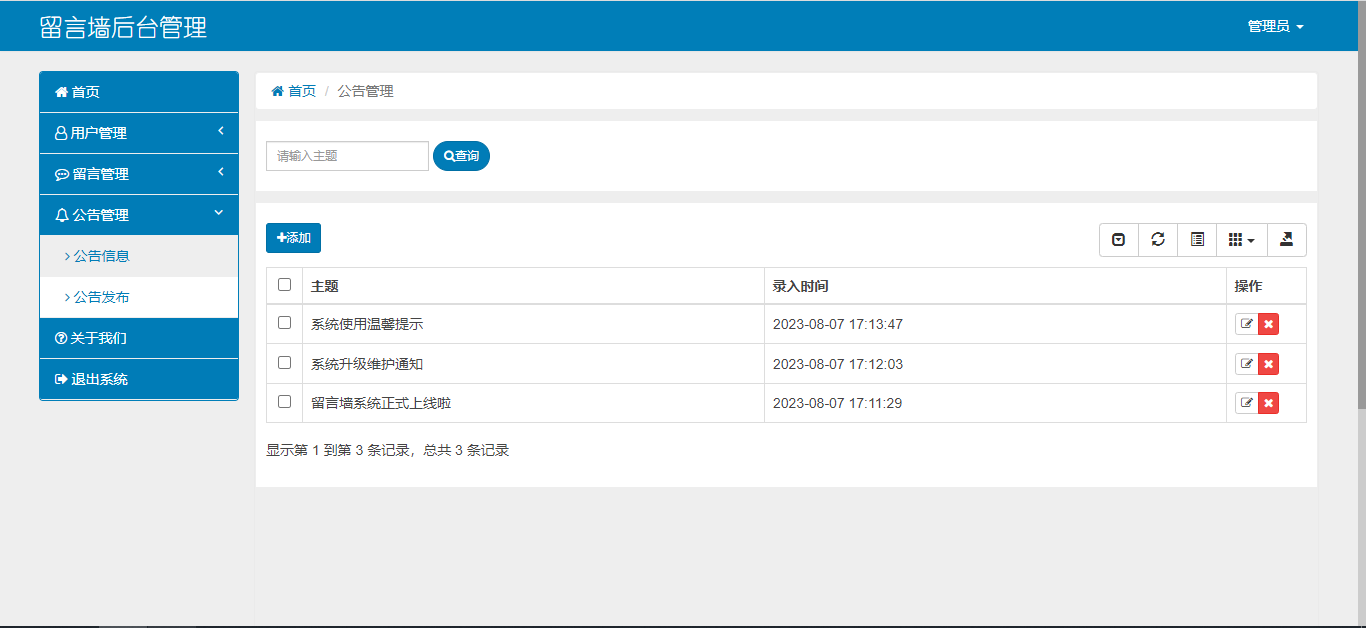Screen dimensions: 1366x628
Task: Delete the 系统使用温馨提示 announcement
Action: (x=1268, y=324)
